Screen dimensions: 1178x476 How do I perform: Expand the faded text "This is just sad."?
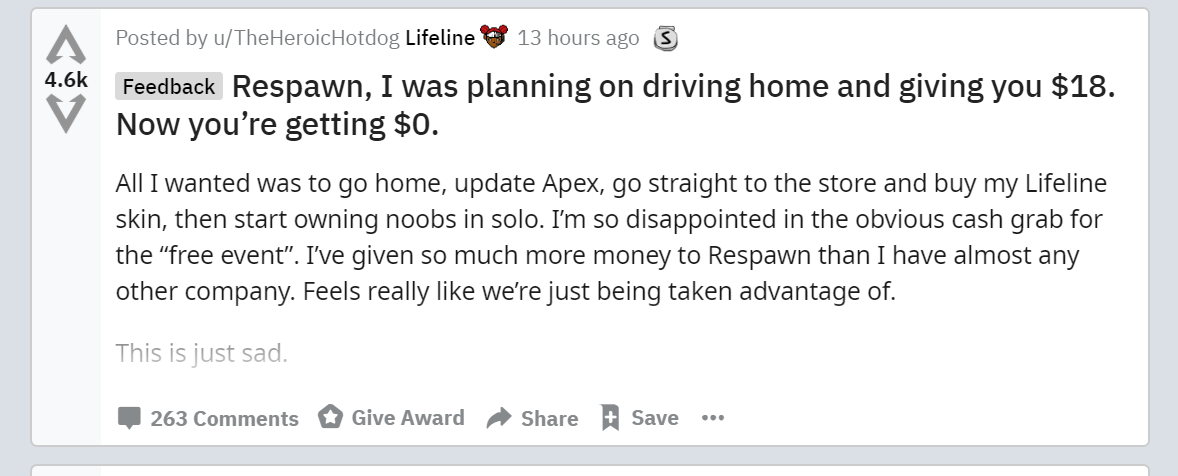(201, 353)
